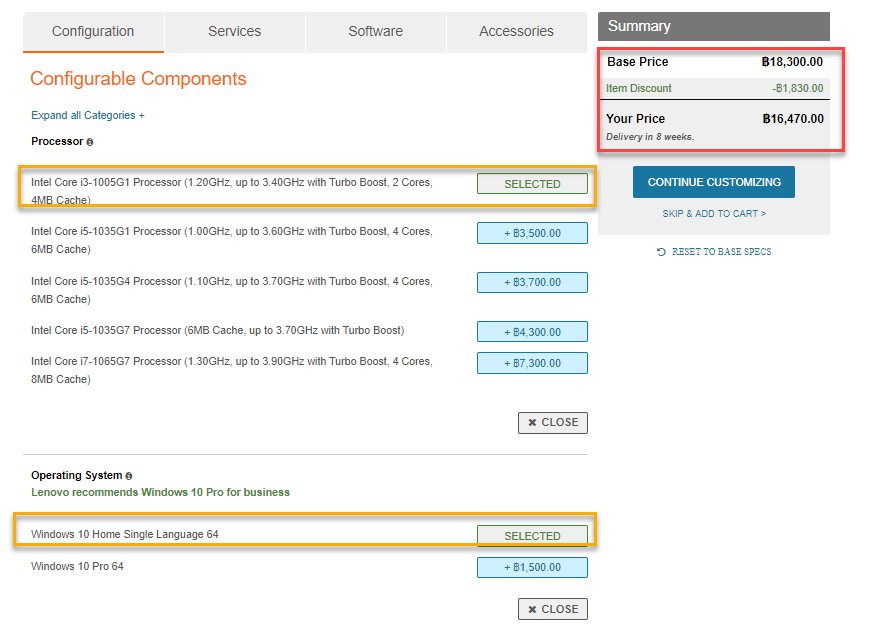The height and width of the screenshot is (626, 869).
Task: Click the Your Price ฿16,470.00 value
Action: (x=793, y=119)
